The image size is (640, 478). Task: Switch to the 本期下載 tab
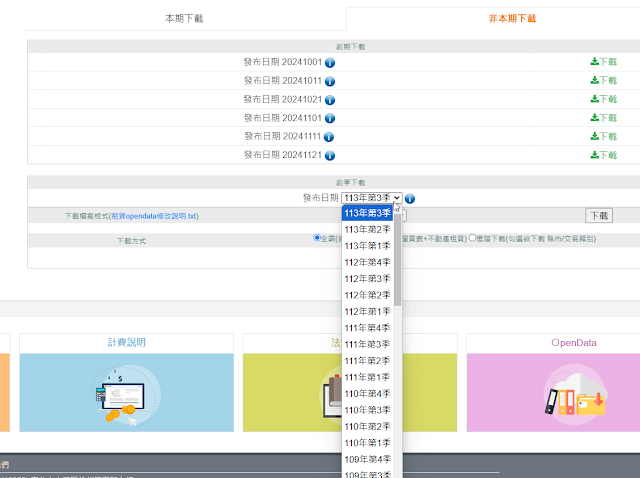tap(184, 18)
